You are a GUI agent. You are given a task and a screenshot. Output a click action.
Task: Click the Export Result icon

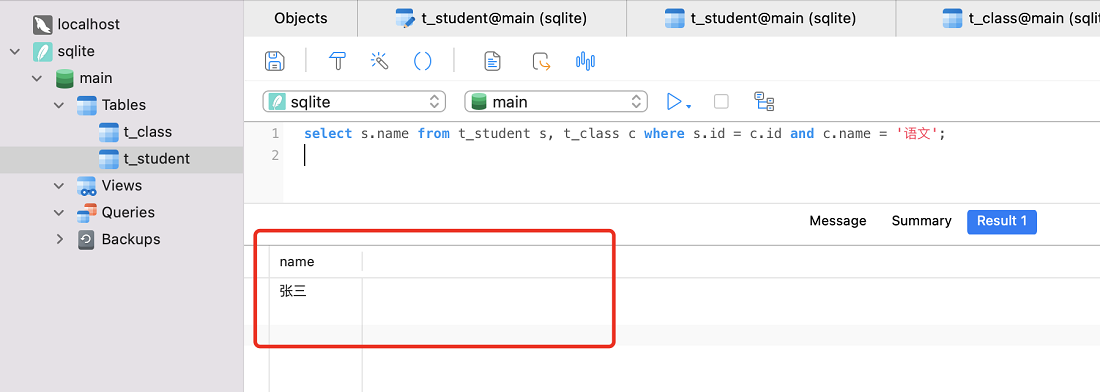(x=541, y=61)
